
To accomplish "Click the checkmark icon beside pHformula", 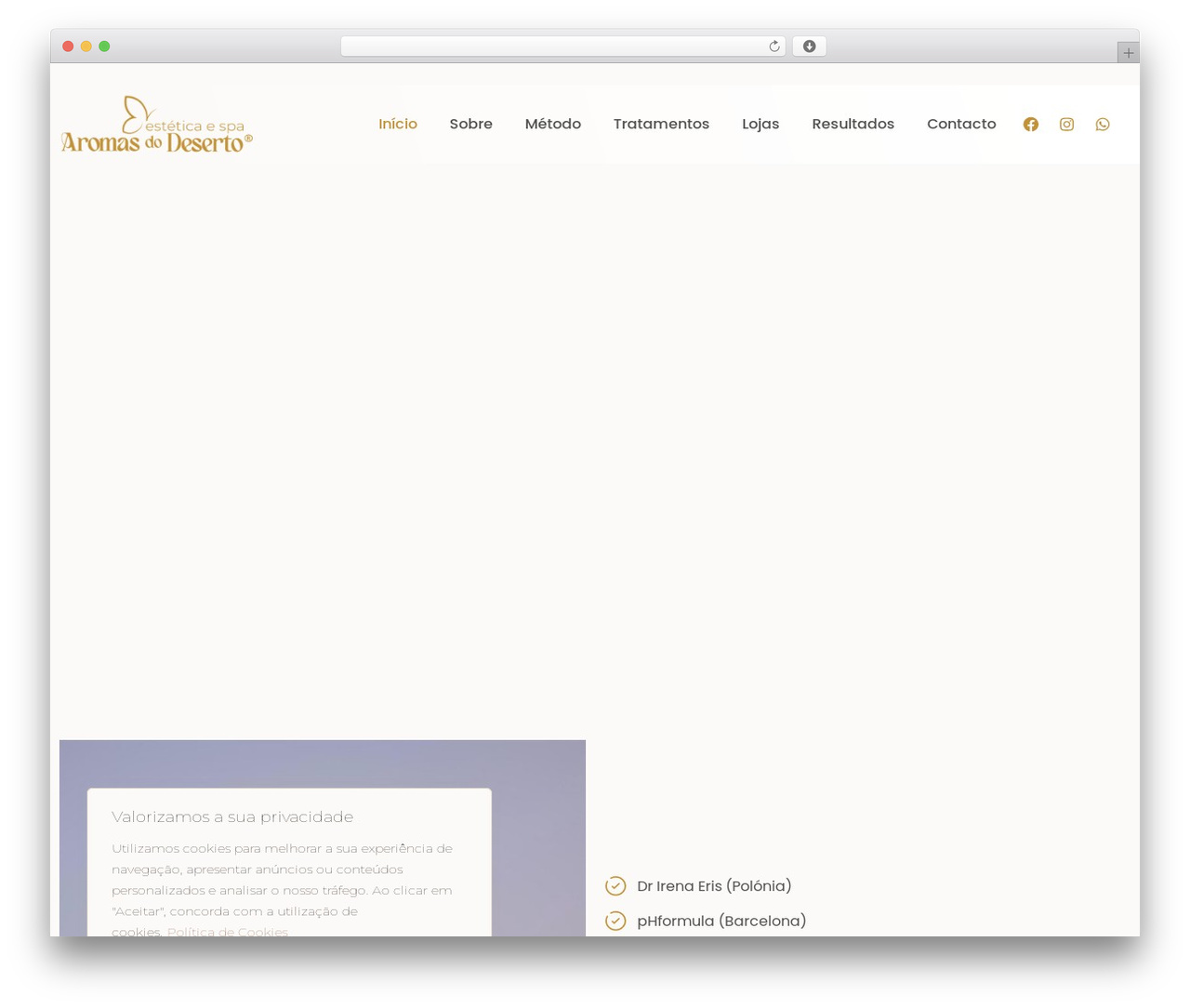I will pyautogui.click(x=615, y=921).
